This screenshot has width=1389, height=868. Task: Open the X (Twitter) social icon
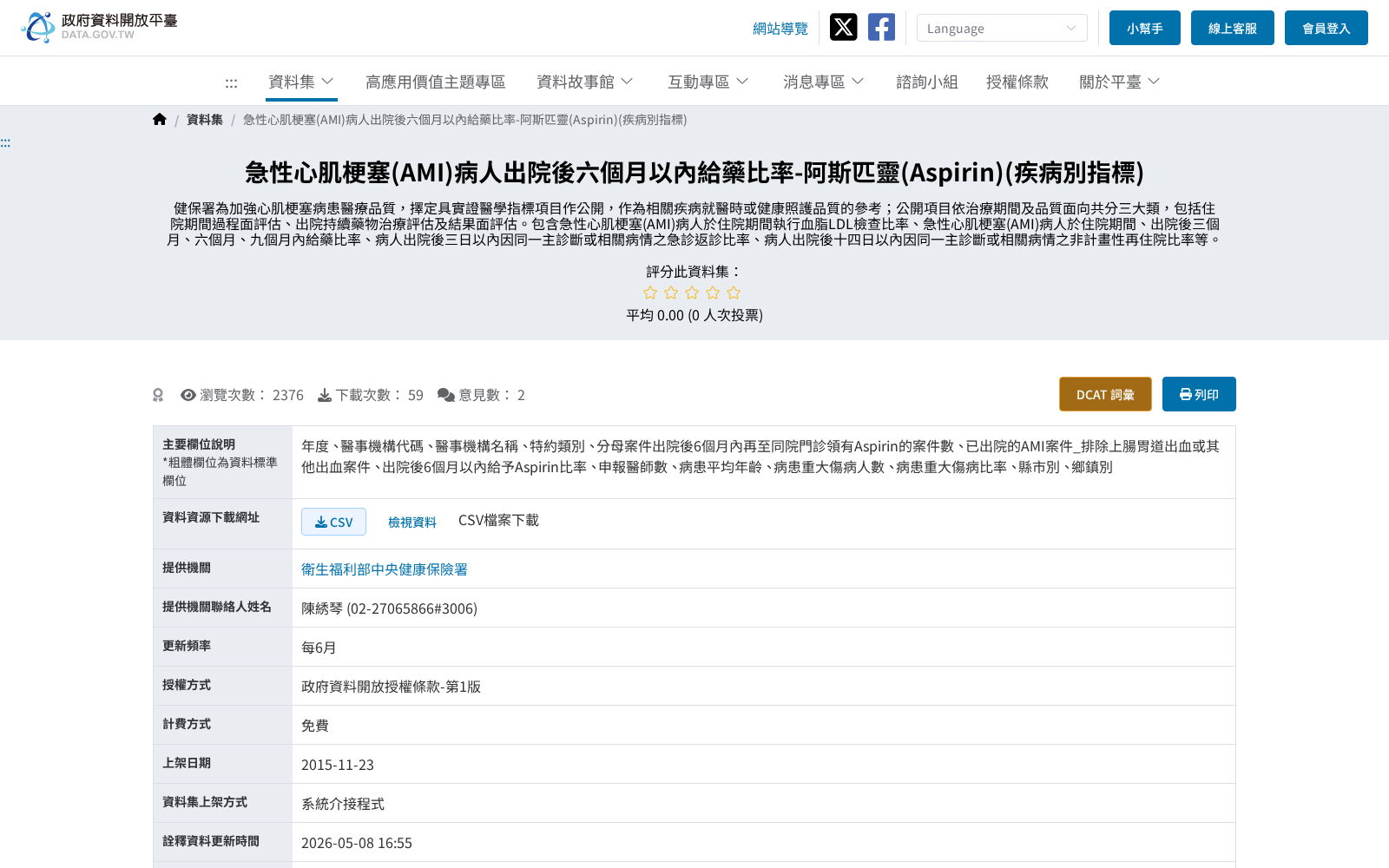(843, 27)
